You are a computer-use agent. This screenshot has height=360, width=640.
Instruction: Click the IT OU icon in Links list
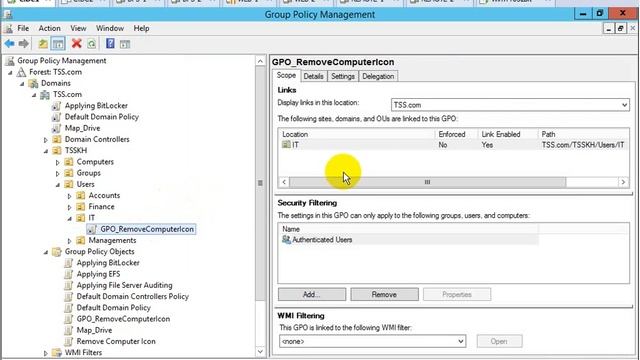pyautogui.click(x=286, y=144)
